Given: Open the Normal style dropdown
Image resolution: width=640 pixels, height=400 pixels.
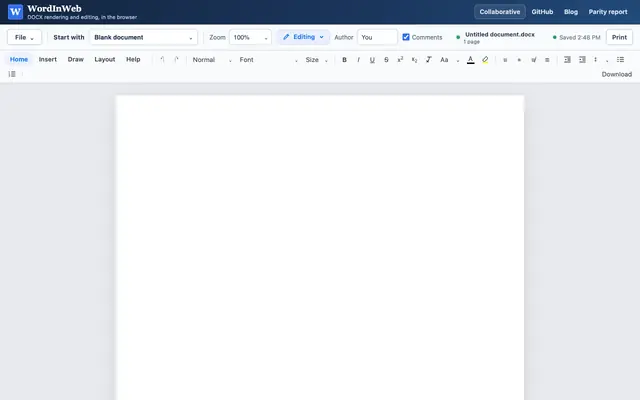Looking at the screenshot, I should pos(212,60).
